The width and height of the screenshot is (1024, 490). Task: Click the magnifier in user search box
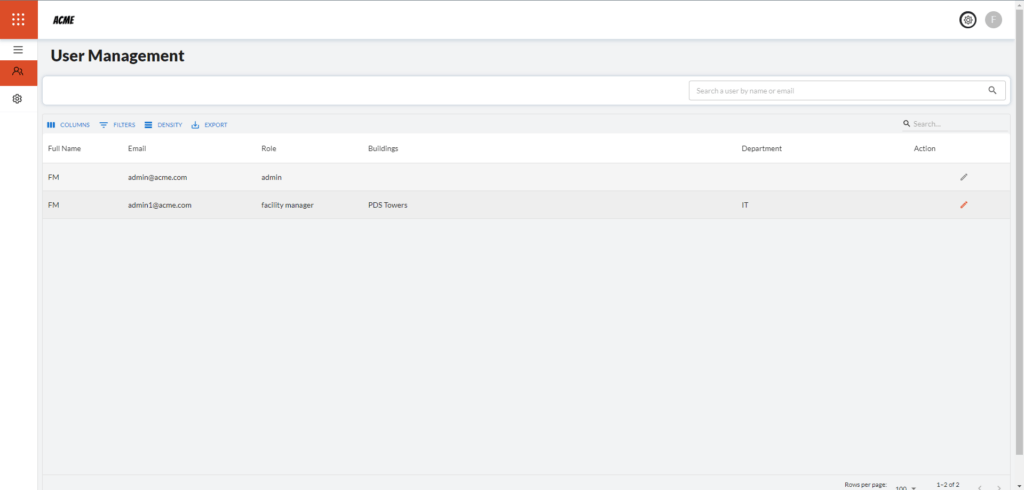(x=992, y=91)
